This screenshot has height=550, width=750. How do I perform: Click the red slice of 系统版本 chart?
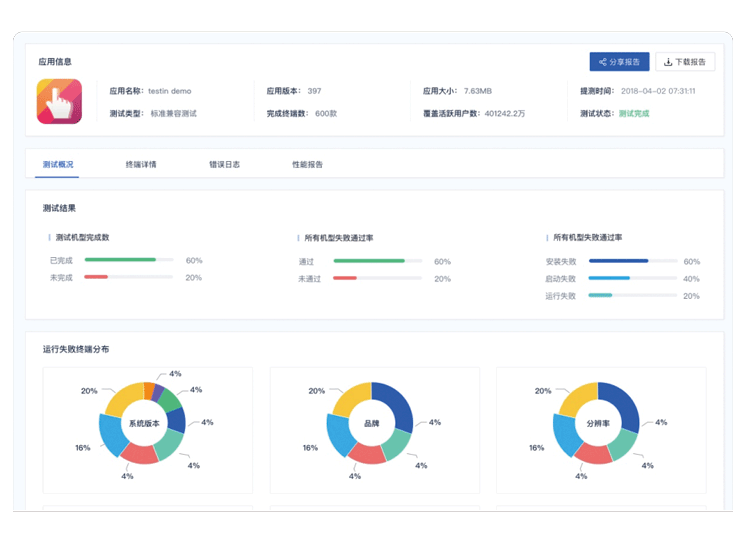point(139,454)
